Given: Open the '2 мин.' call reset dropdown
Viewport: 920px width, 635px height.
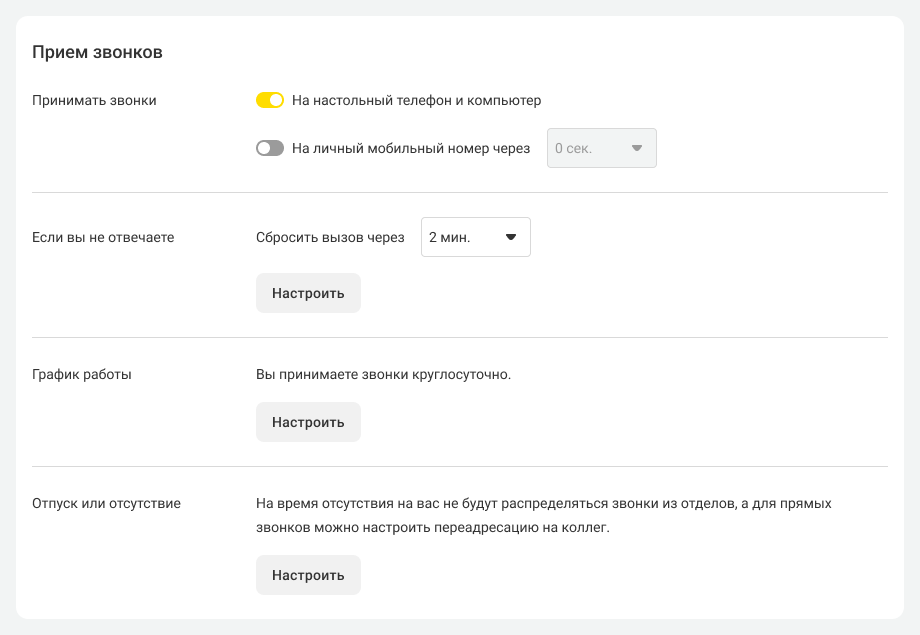Looking at the screenshot, I should point(476,237).
